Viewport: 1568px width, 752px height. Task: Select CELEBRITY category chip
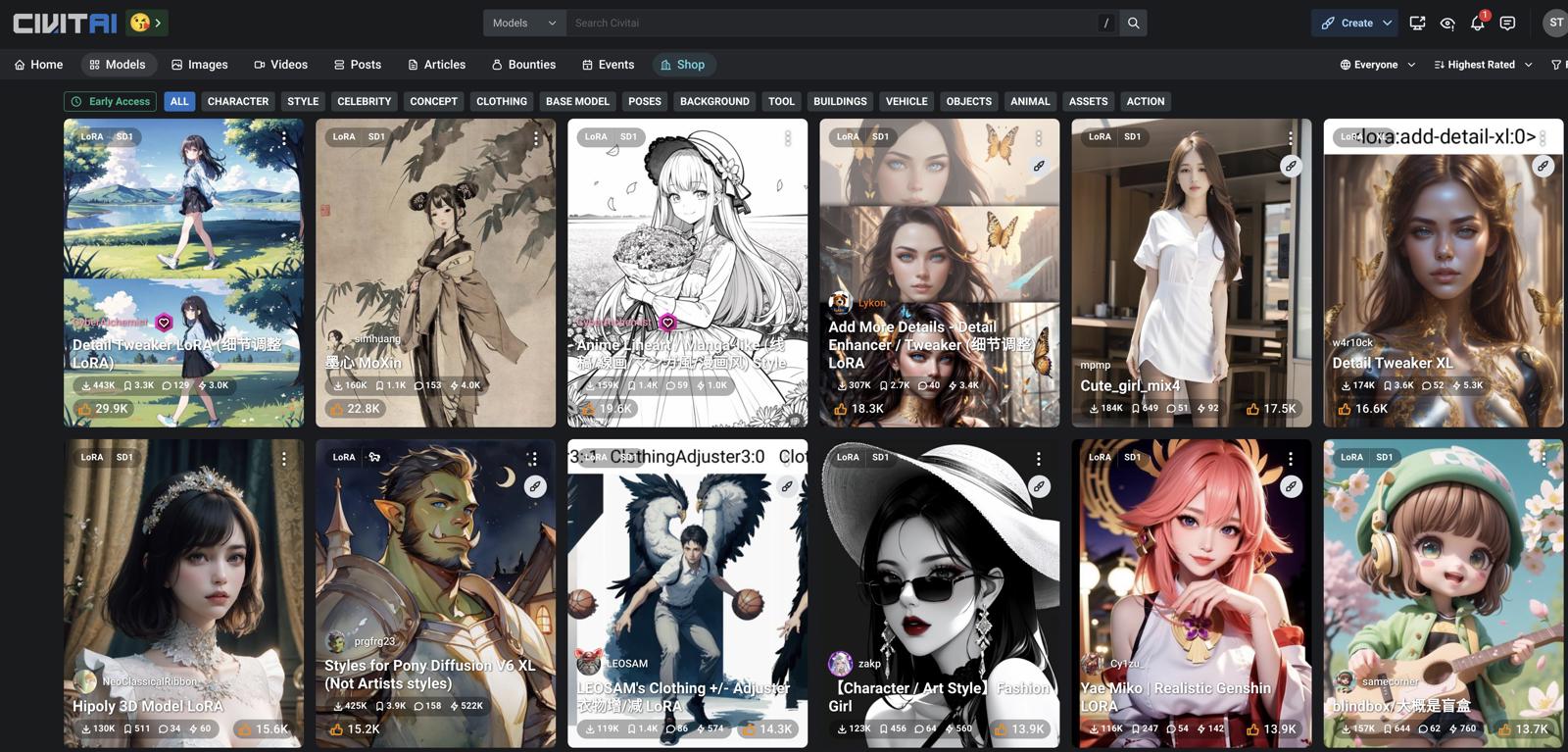click(x=365, y=101)
